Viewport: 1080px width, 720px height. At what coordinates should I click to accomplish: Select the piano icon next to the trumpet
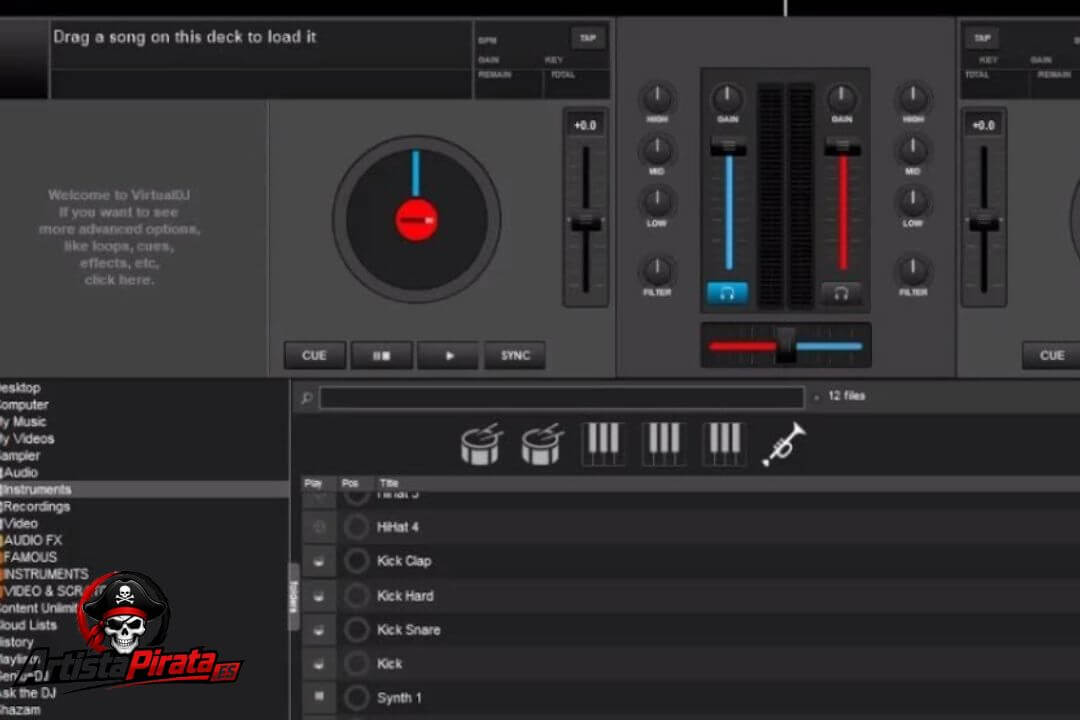(x=724, y=444)
